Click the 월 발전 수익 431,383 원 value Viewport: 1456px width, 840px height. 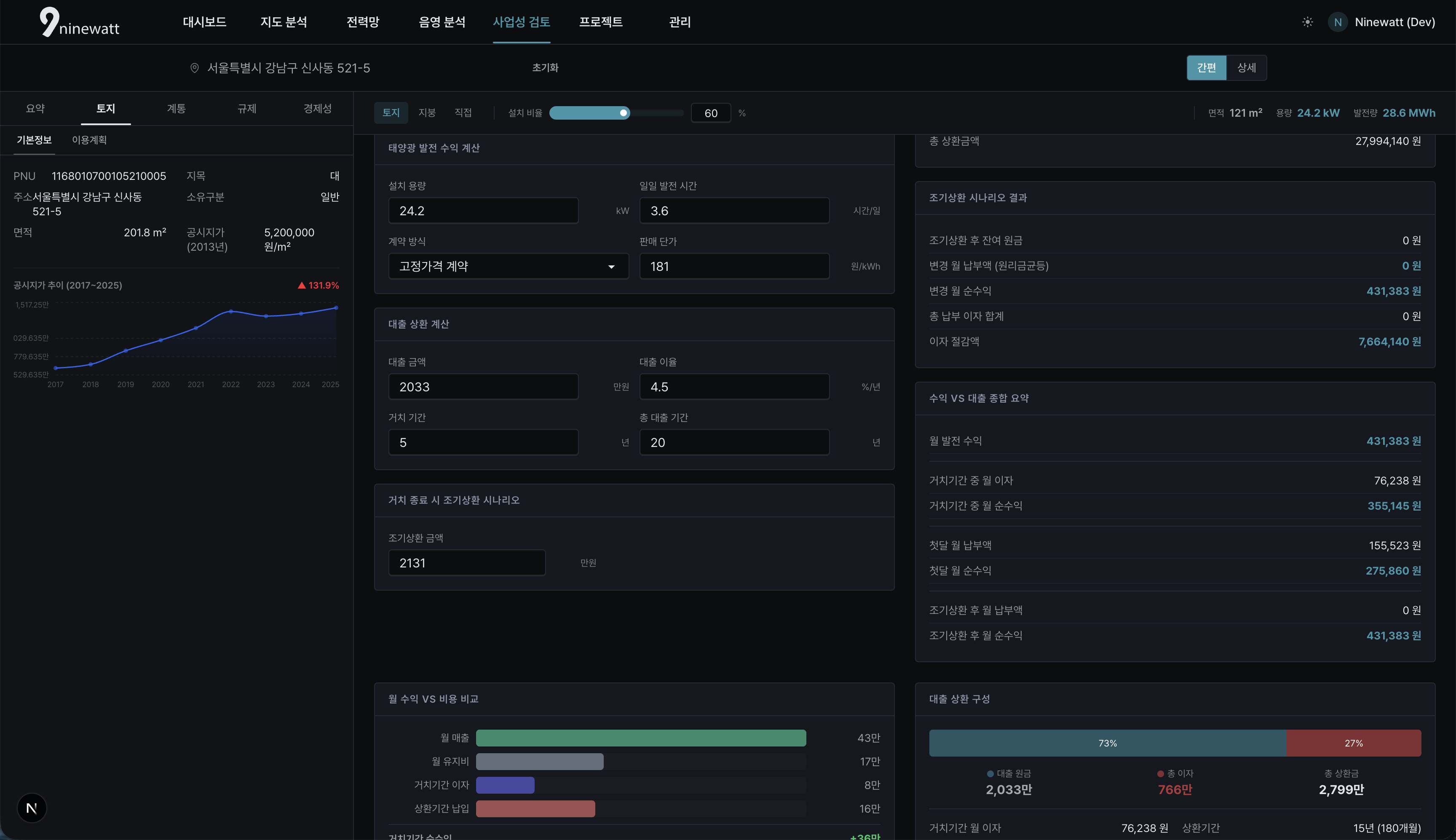click(x=1394, y=441)
